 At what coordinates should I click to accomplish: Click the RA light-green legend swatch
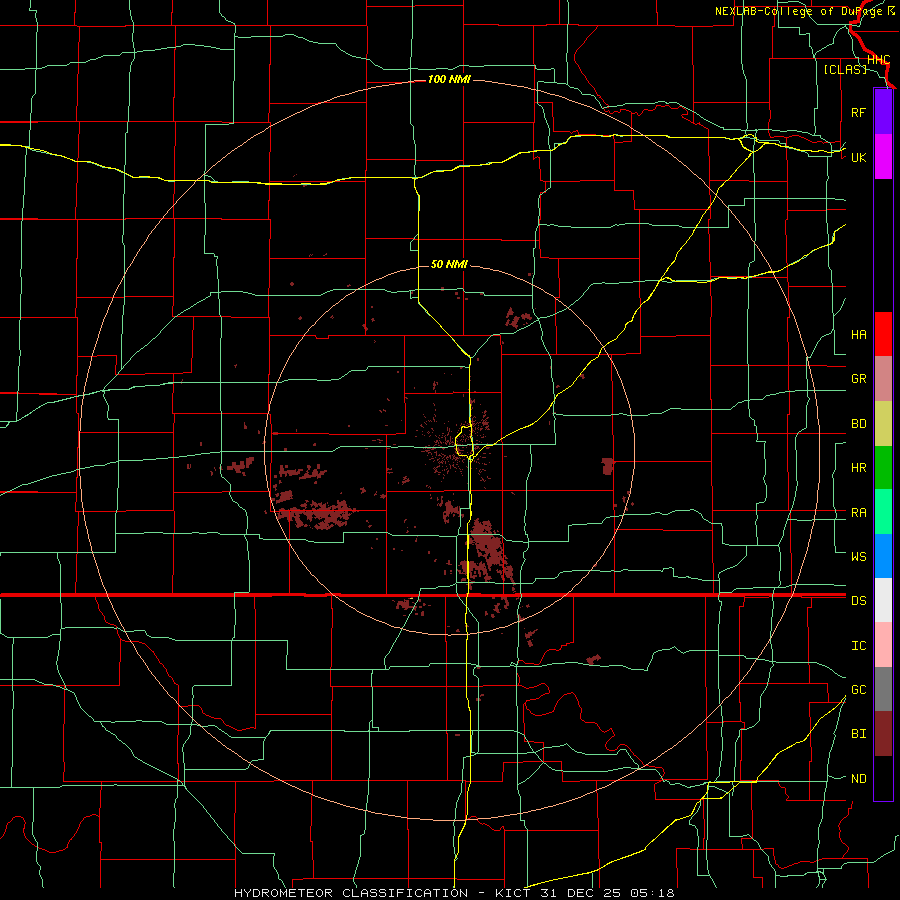(x=883, y=512)
